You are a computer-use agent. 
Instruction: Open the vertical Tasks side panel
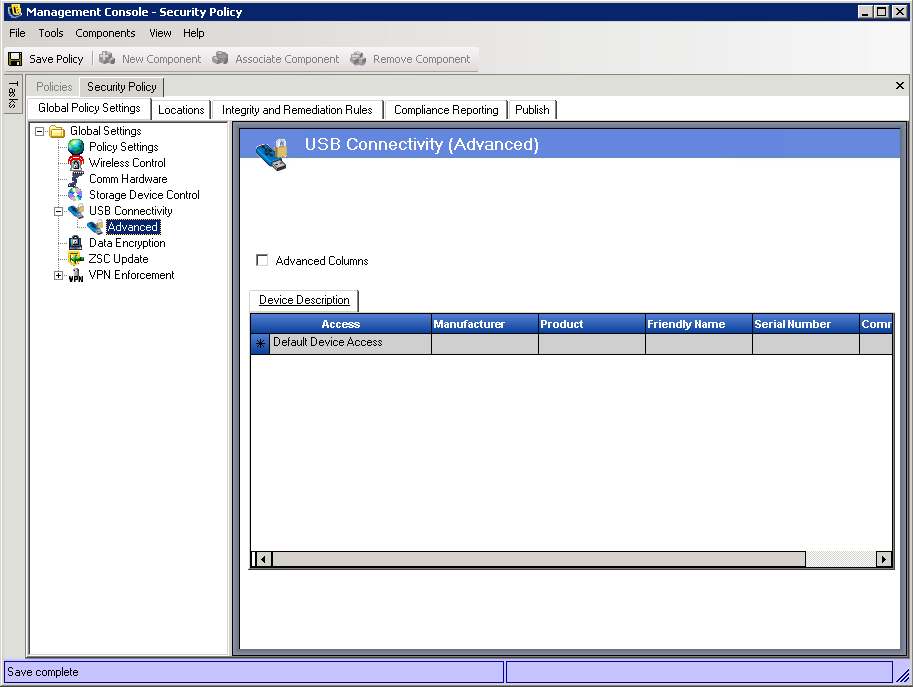point(13,94)
